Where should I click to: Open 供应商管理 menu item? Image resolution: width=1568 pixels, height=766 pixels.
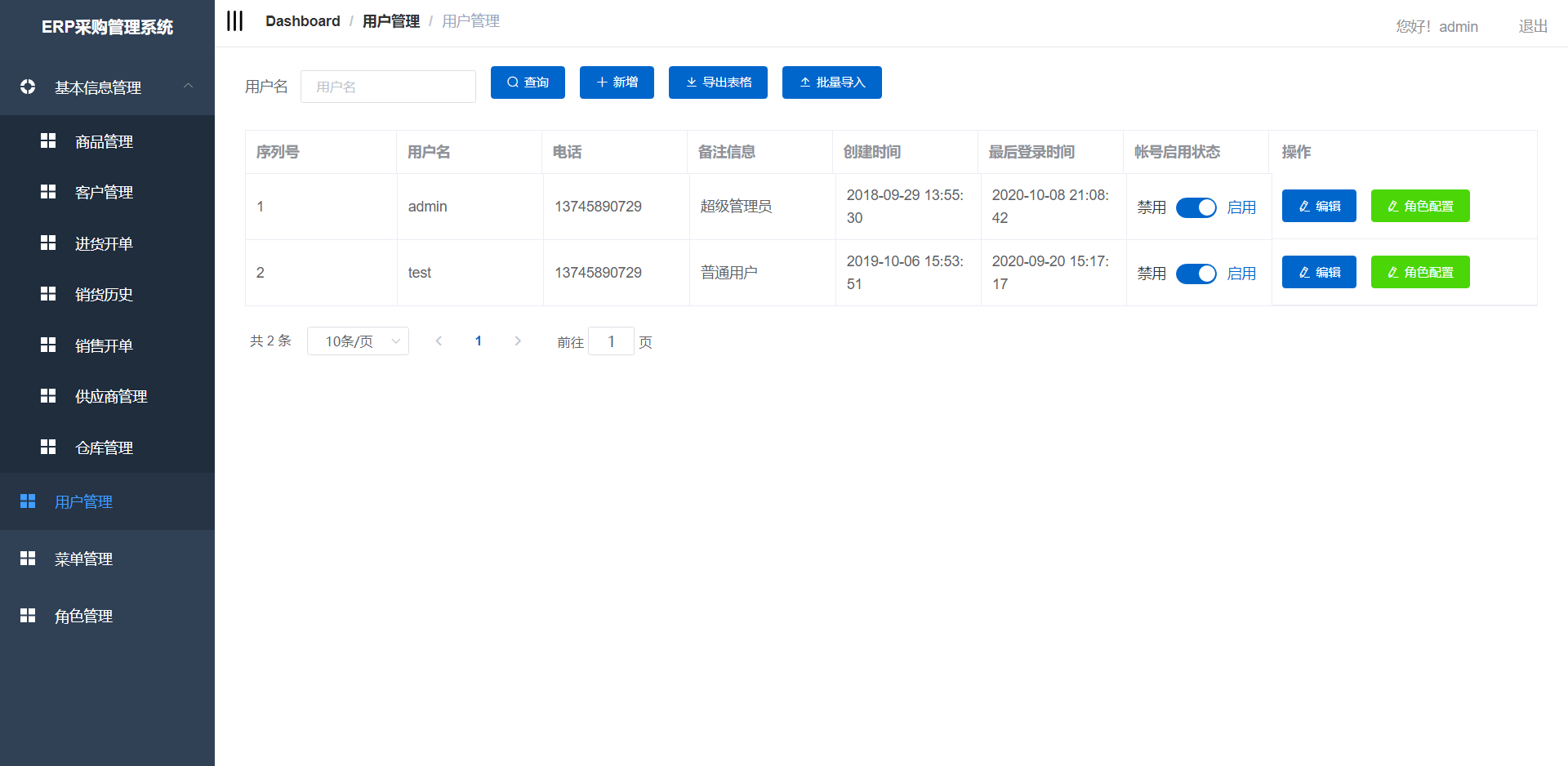coord(107,396)
